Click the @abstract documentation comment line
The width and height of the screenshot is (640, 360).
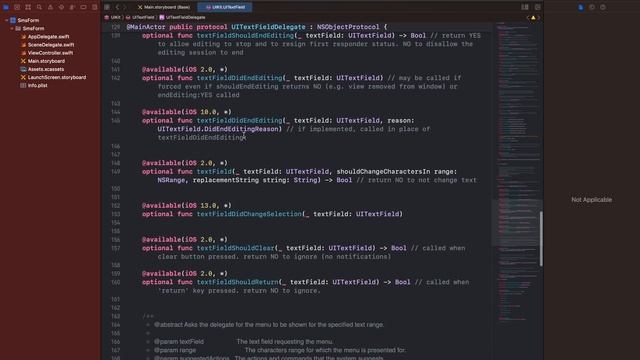(269, 325)
